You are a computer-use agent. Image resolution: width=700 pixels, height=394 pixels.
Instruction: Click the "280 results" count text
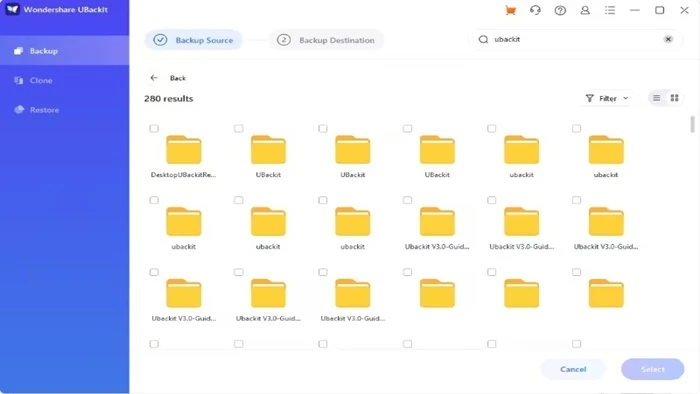tap(168, 99)
